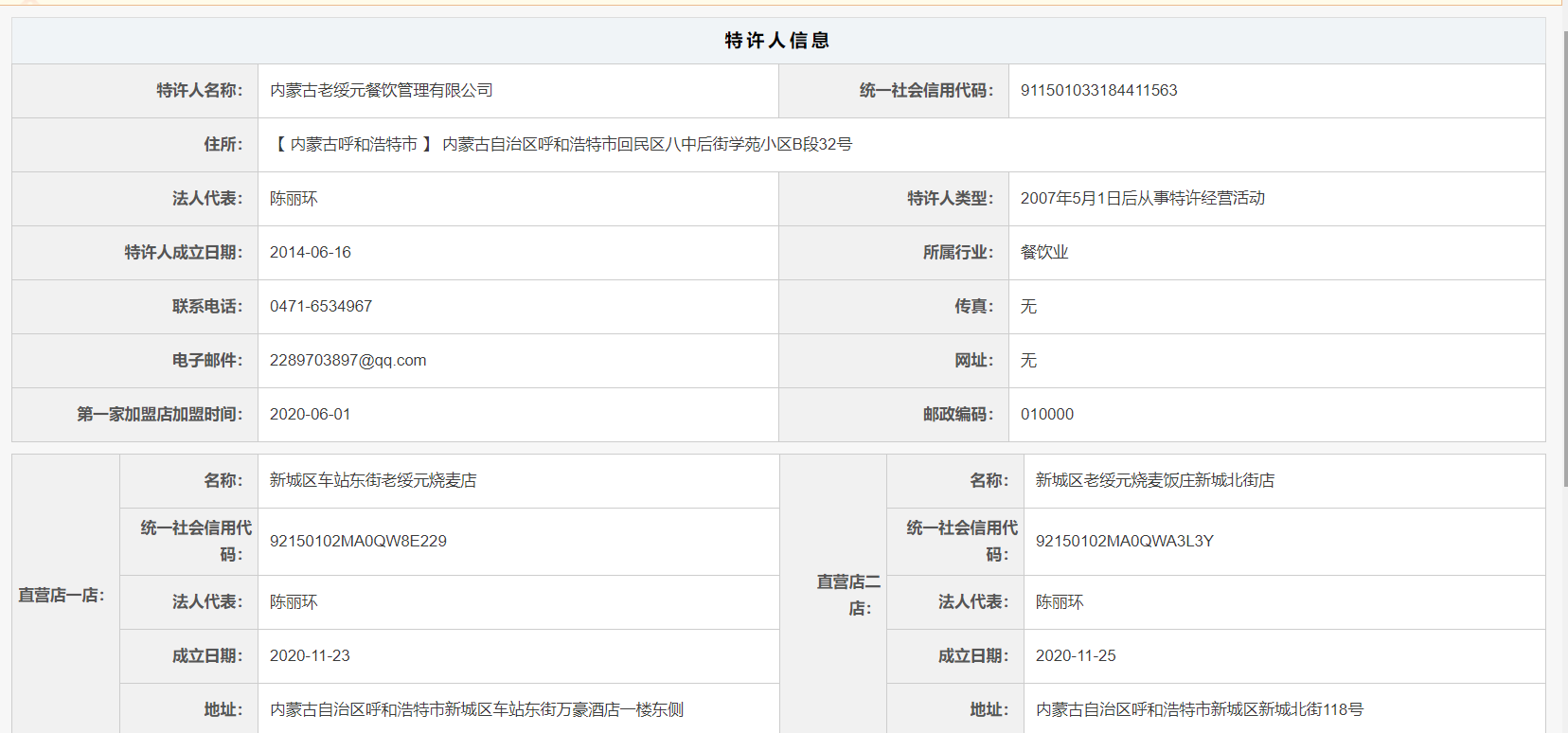The width and height of the screenshot is (1568, 733).
Task: Click the 特许人信息 table header
Action: point(776,41)
